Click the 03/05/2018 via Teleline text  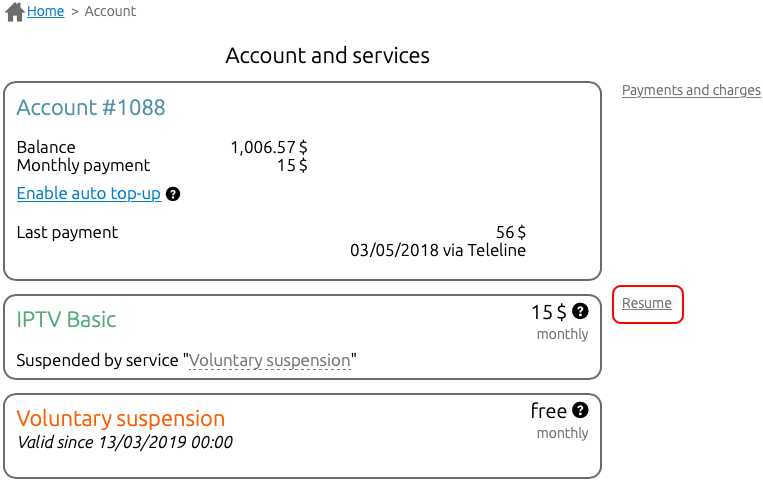click(x=438, y=250)
